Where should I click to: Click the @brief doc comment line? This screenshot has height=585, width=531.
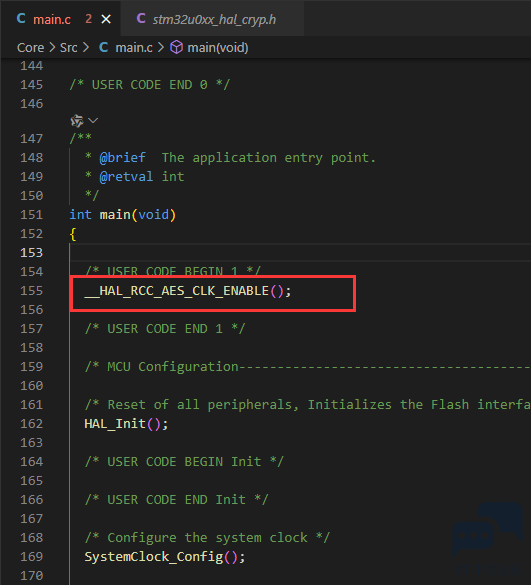(230, 158)
